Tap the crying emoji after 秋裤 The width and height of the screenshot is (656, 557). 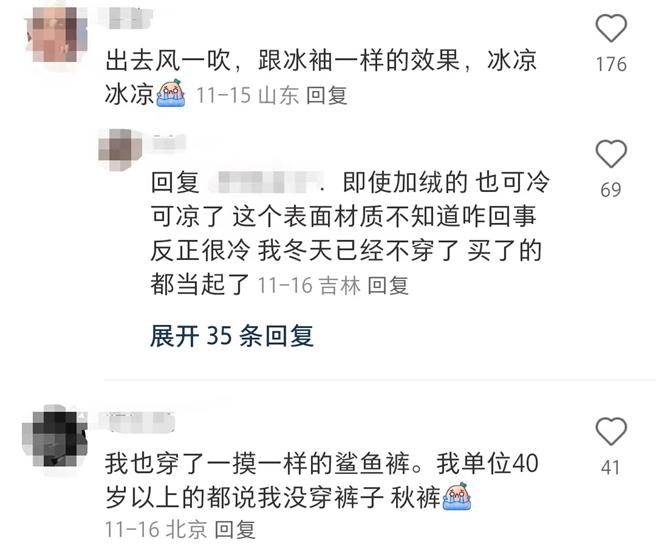pos(456,496)
